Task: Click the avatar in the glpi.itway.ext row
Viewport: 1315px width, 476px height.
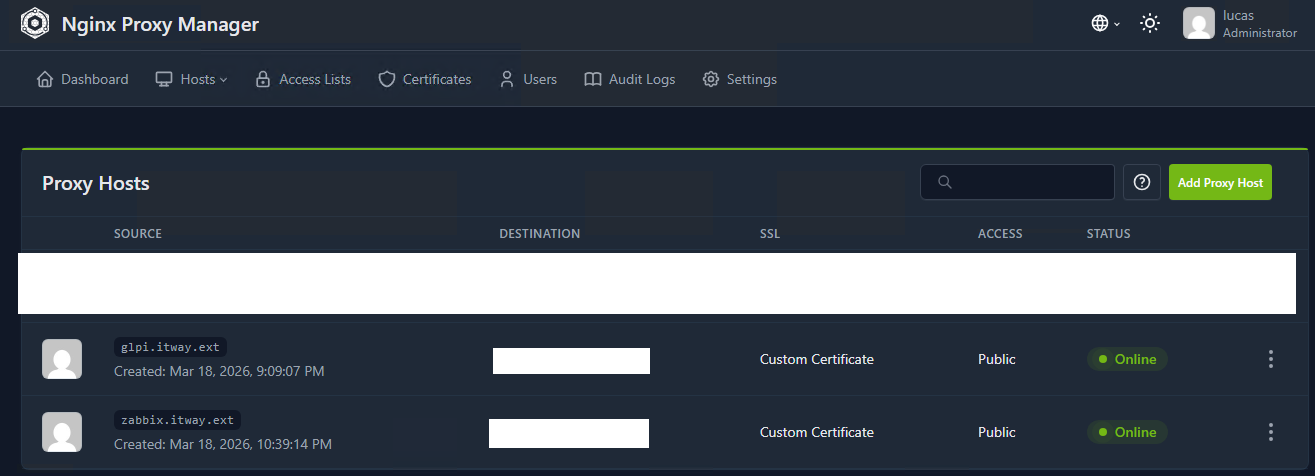Action: tap(62, 359)
